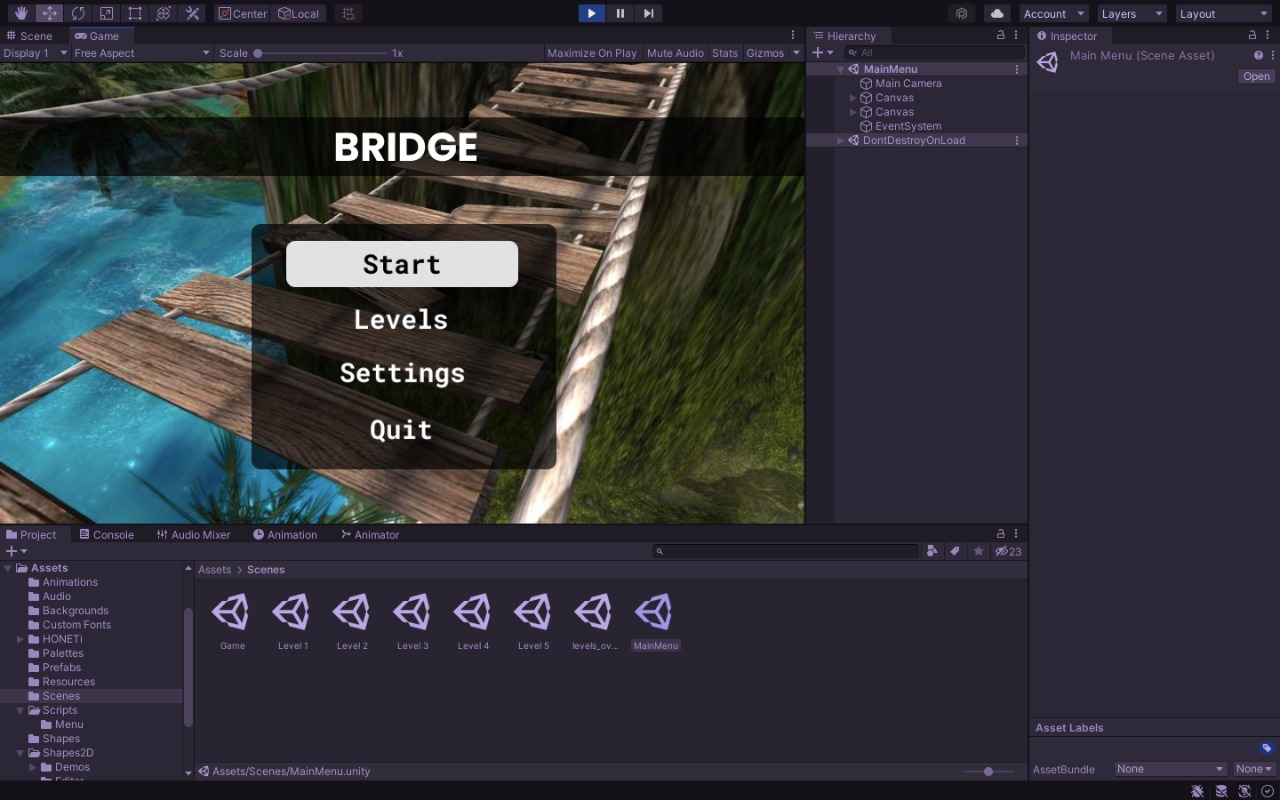Click Quit in the game menu
Screen dimensions: 1280x800
pyautogui.click(x=401, y=429)
